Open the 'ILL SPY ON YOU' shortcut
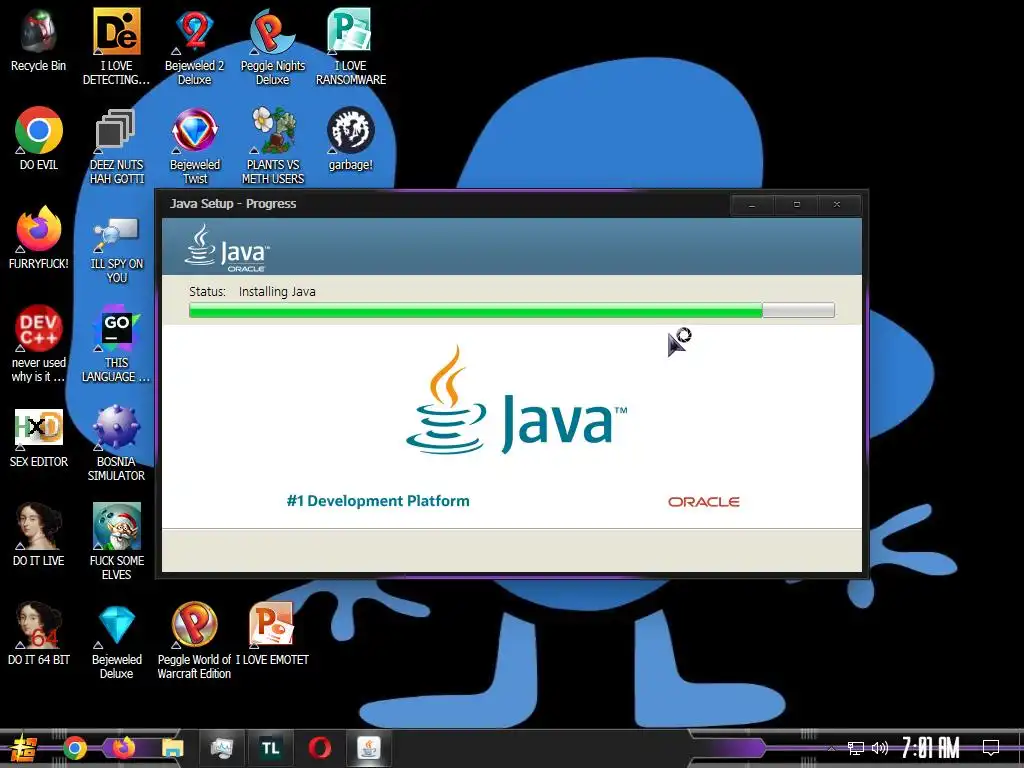The image size is (1024, 768). (116, 251)
